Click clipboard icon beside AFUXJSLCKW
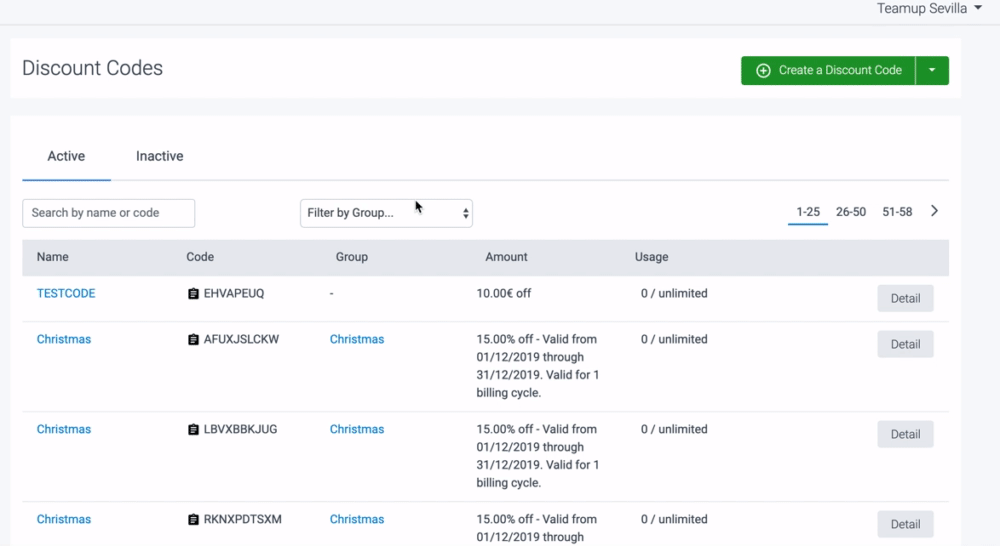 pos(193,340)
